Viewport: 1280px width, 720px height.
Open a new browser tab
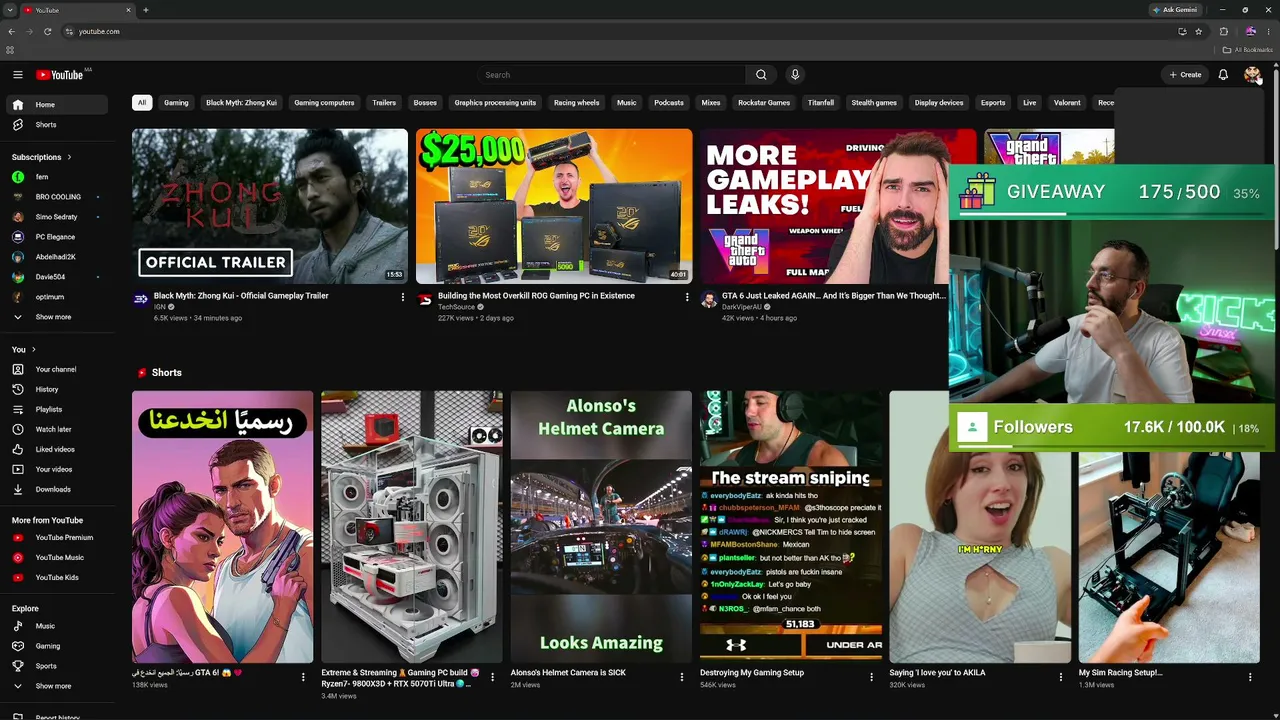pos(146,10)
